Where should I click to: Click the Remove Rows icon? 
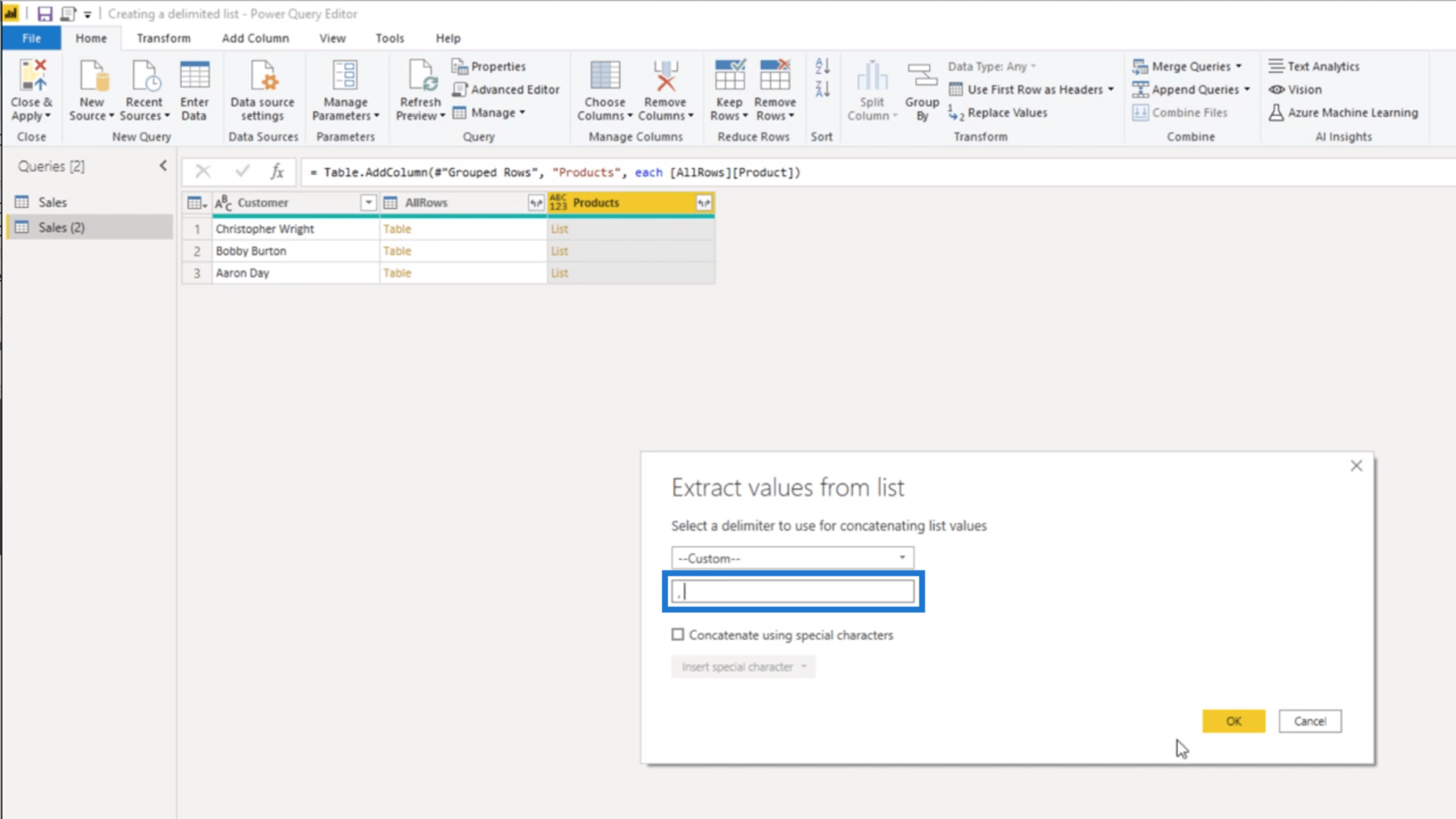click(x=775, y=76)
